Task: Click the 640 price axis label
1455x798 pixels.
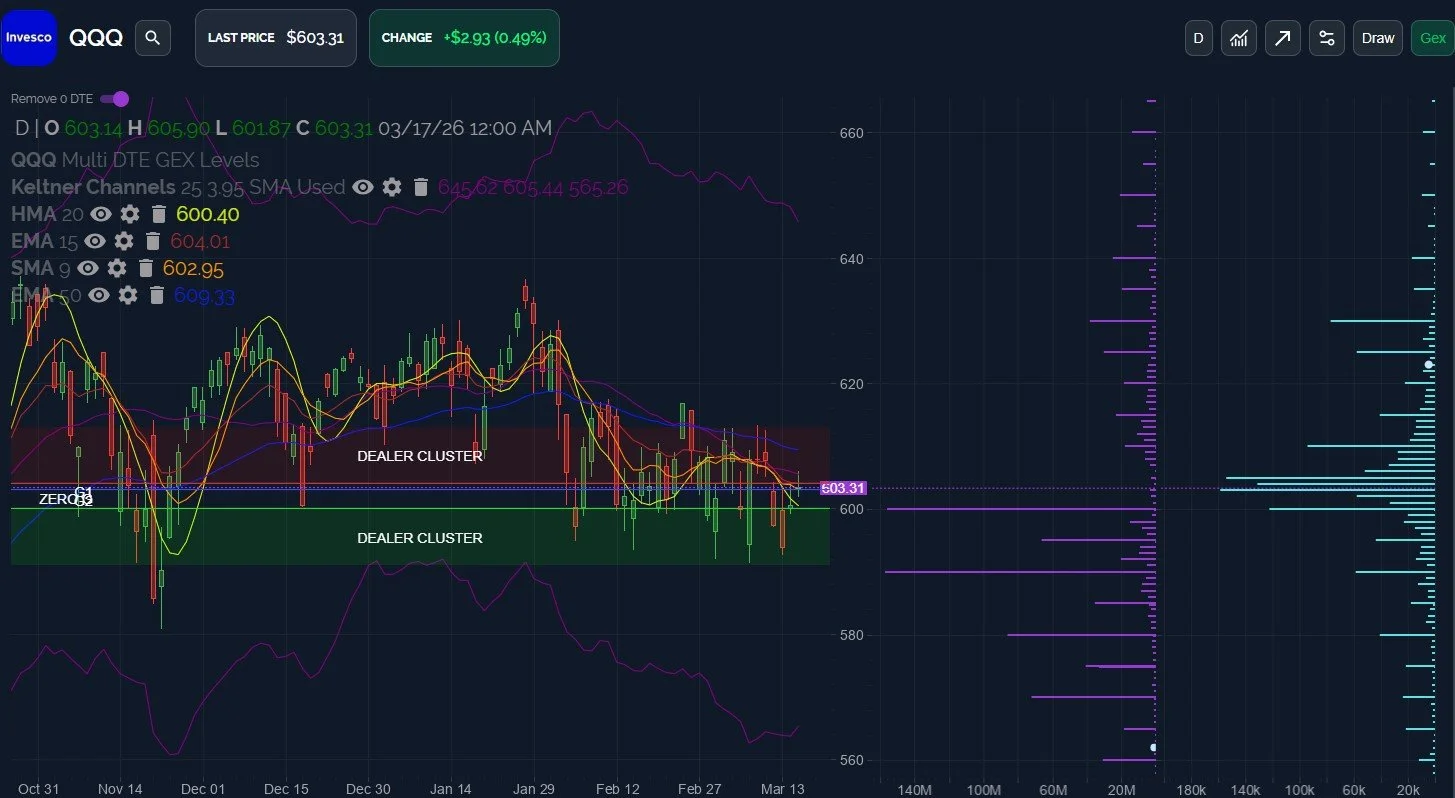Action: click(x=851, y=259)
